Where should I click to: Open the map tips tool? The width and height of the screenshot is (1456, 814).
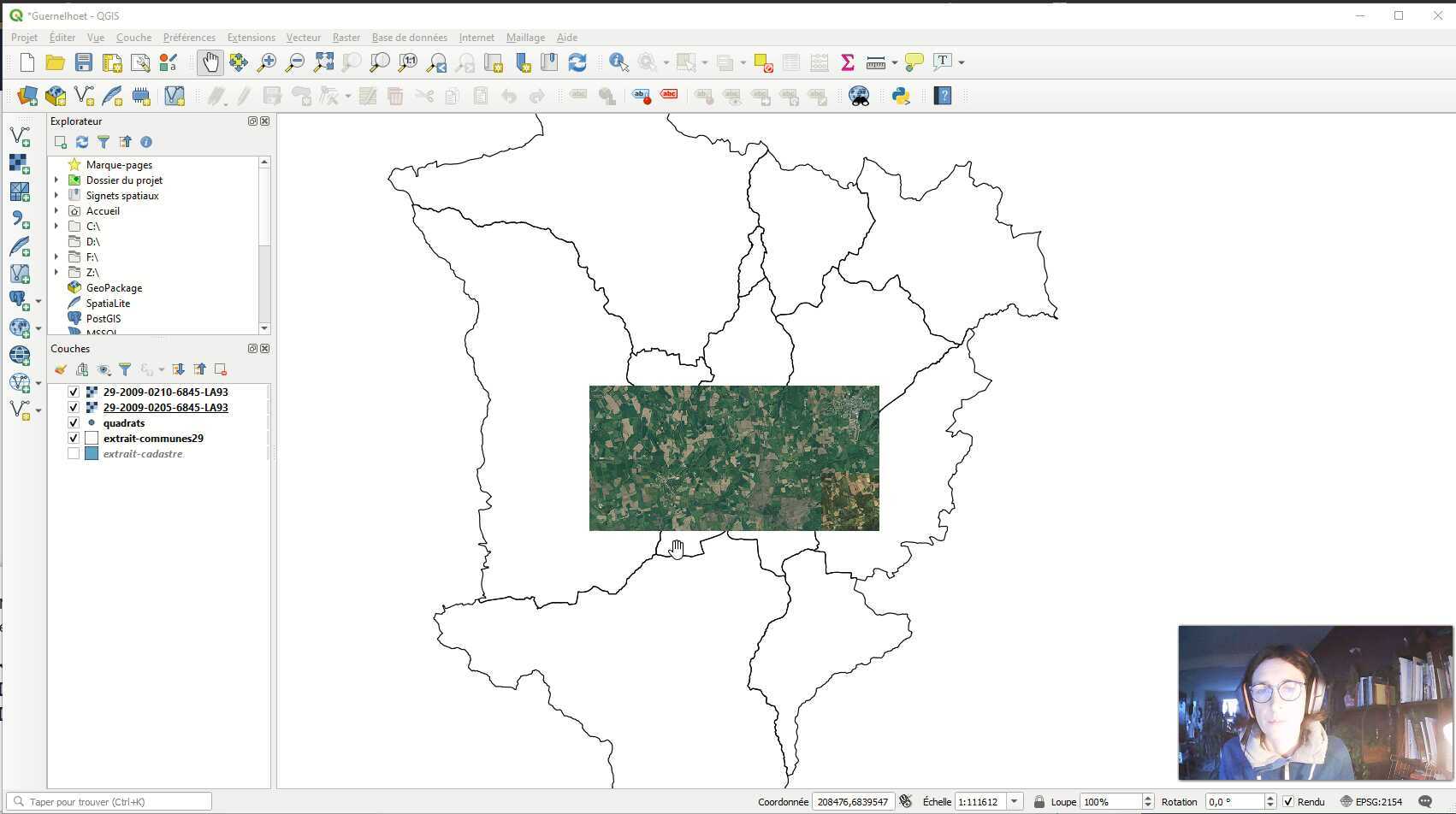pyautogui.click(x=914, y=62)
